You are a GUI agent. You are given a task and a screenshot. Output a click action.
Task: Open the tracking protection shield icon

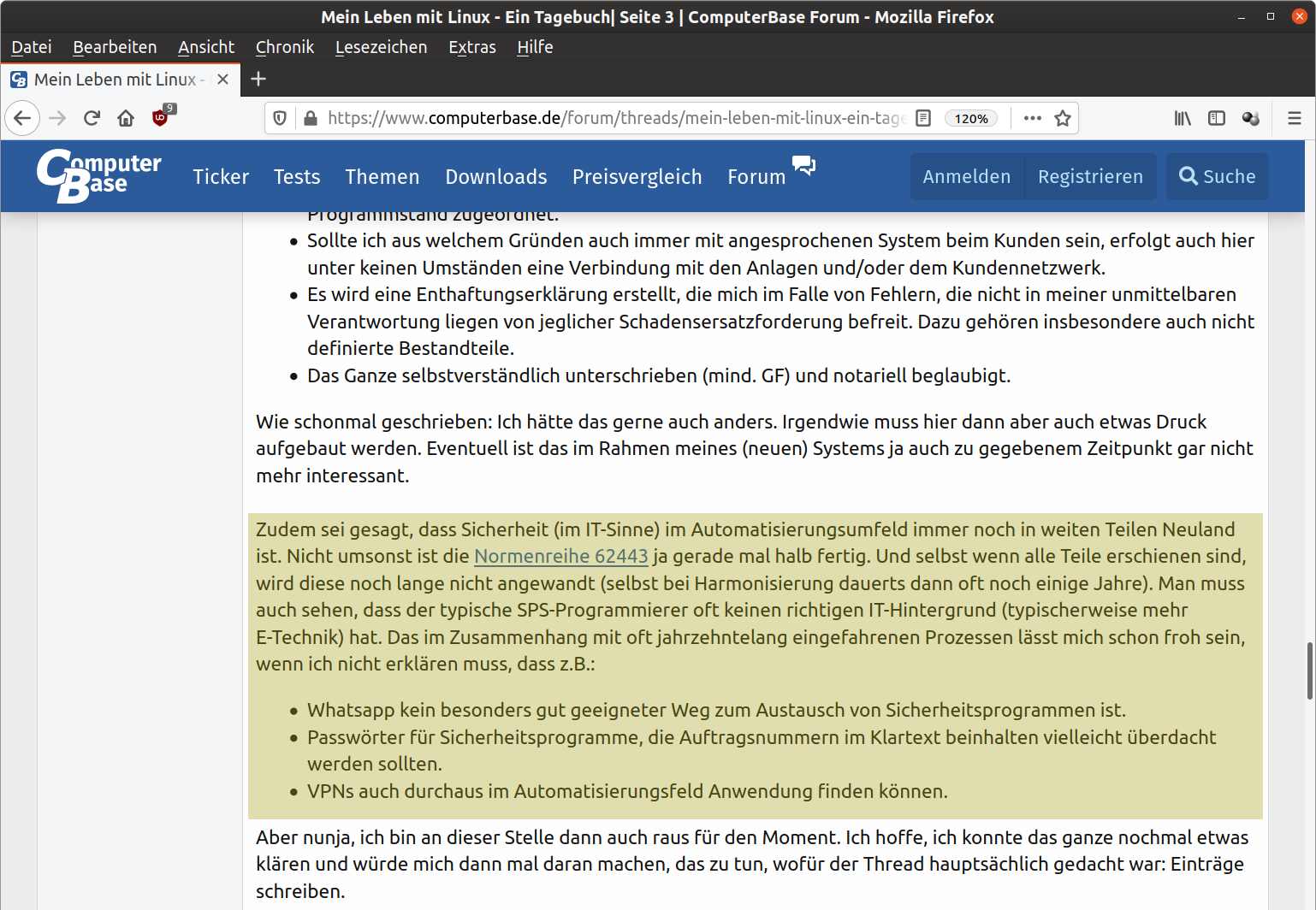280,118
